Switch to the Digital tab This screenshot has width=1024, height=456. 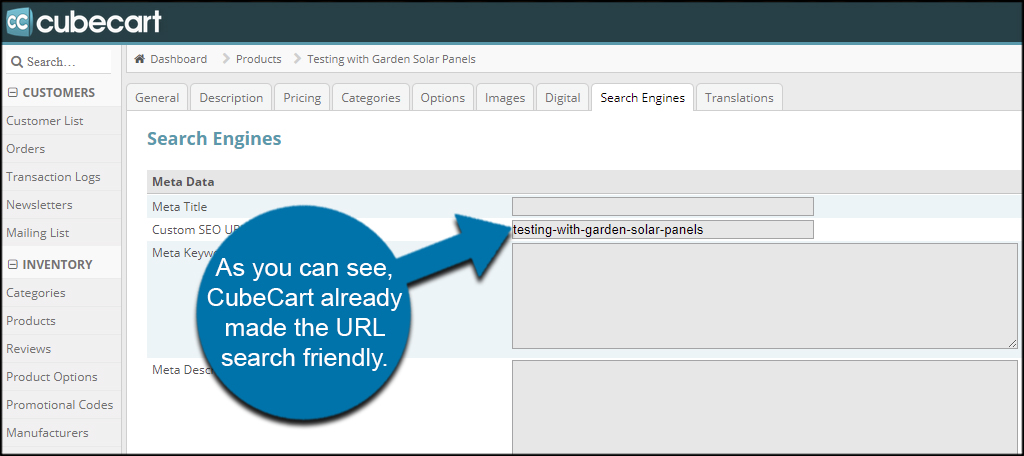[562, 97]
